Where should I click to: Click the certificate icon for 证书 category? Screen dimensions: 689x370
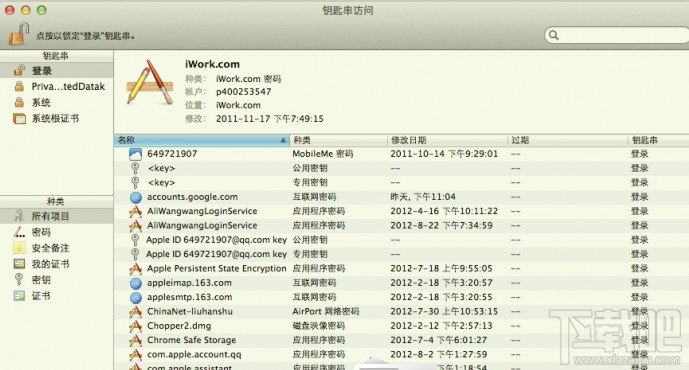(x=19, y=295)
